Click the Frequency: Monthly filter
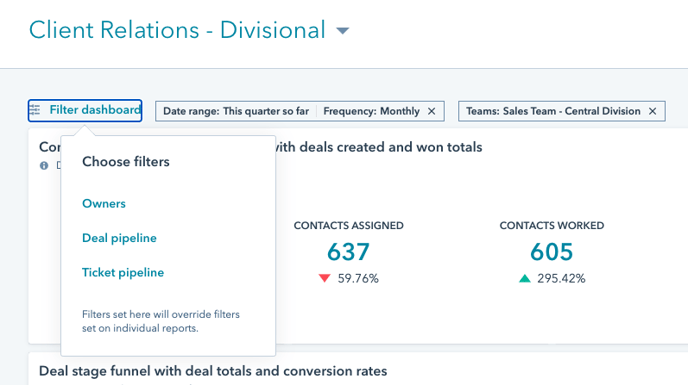This screenshot has height=385, width=688. click(372, 112)
